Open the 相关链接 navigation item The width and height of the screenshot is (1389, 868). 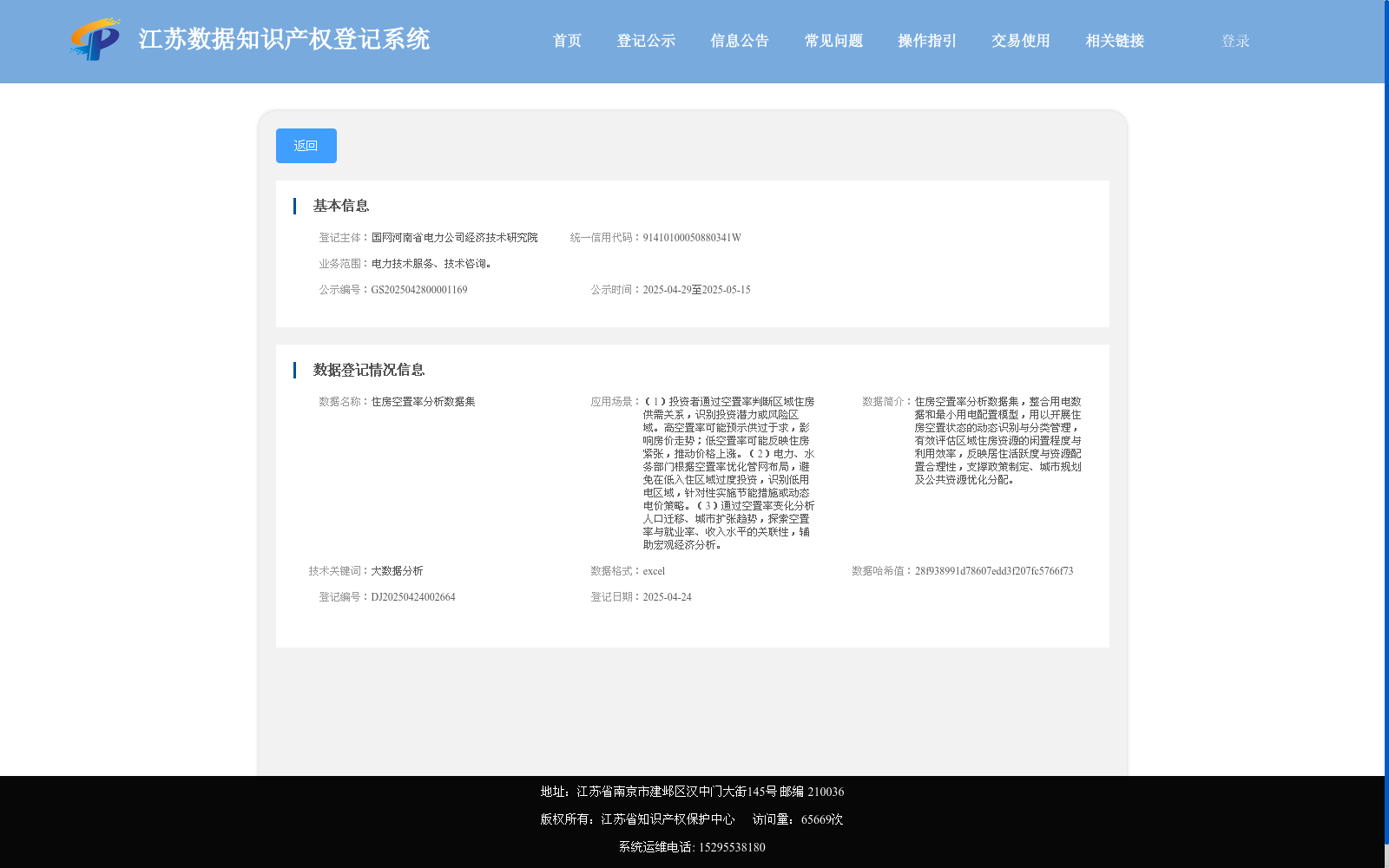coord(1115,41)
